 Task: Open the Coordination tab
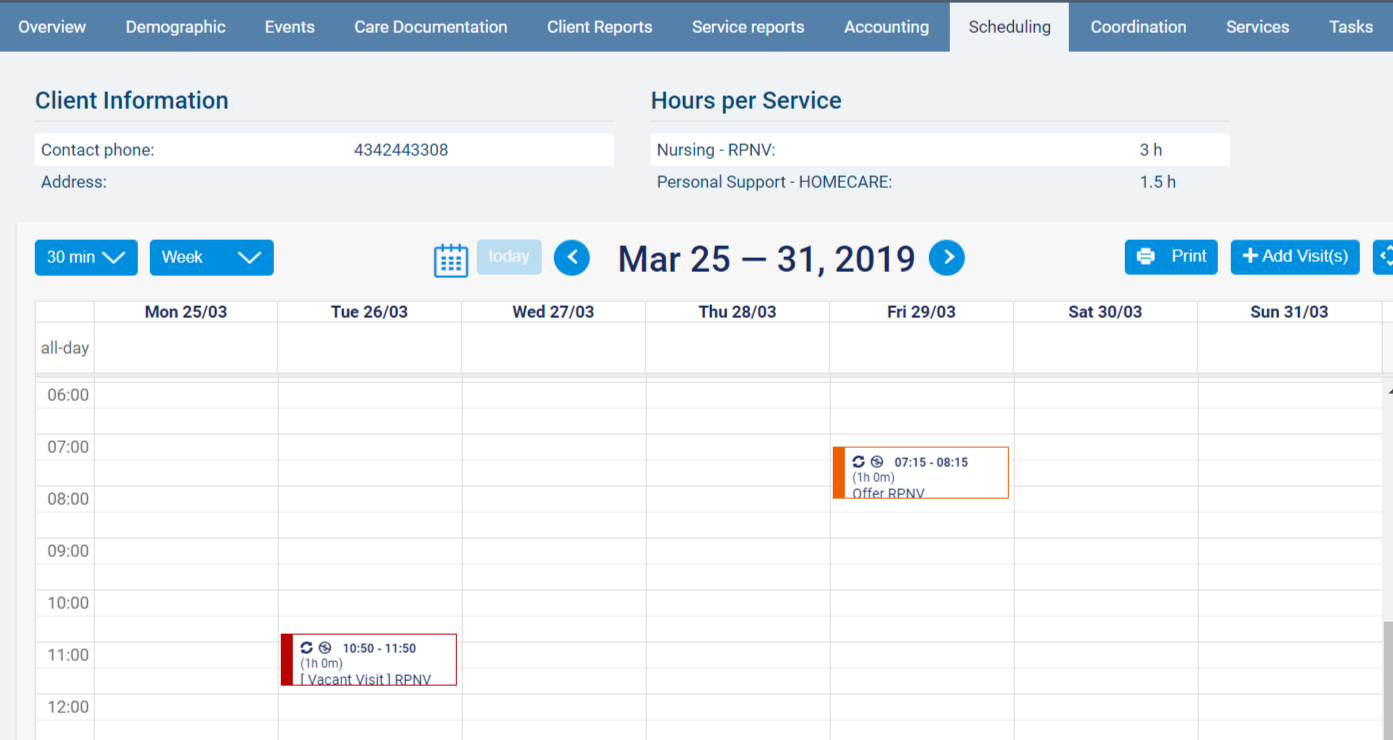(1138, 27)
